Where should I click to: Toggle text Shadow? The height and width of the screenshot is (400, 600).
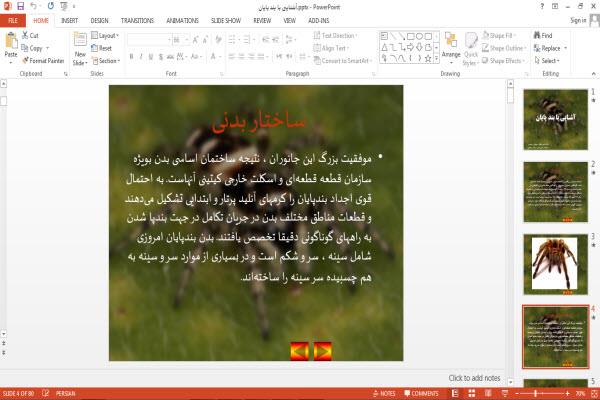click(x=161, y=57)
